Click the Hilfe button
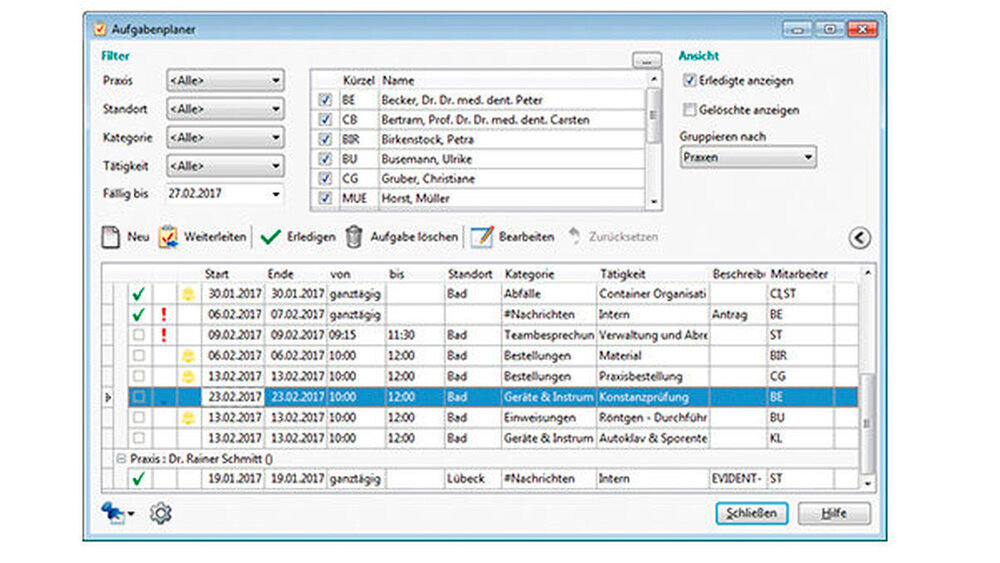 [x=833, y=513]
